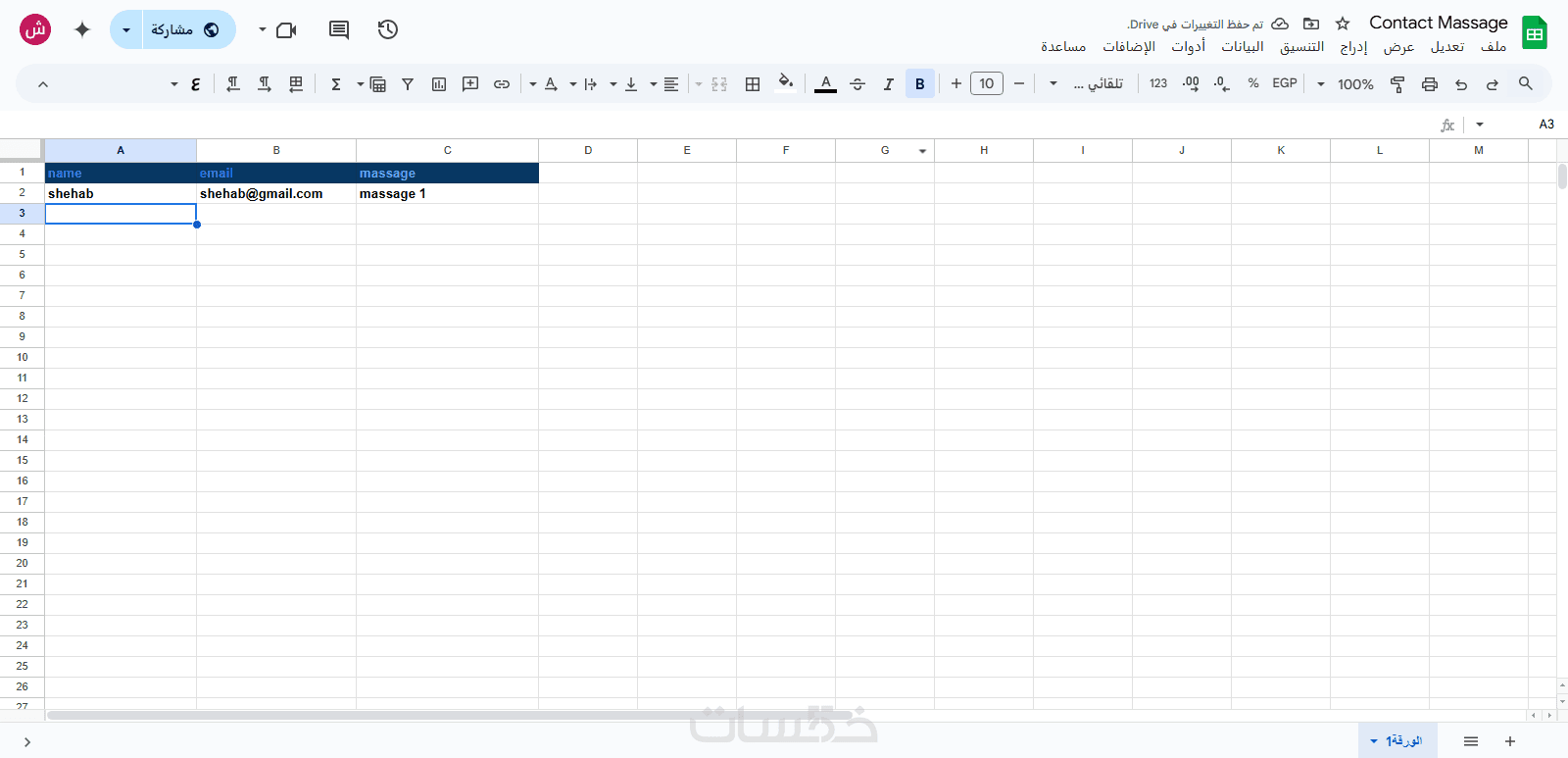Open the الإضافات menu
The width and height of the screenshot is (1568, 758).
coord(1129,46)
